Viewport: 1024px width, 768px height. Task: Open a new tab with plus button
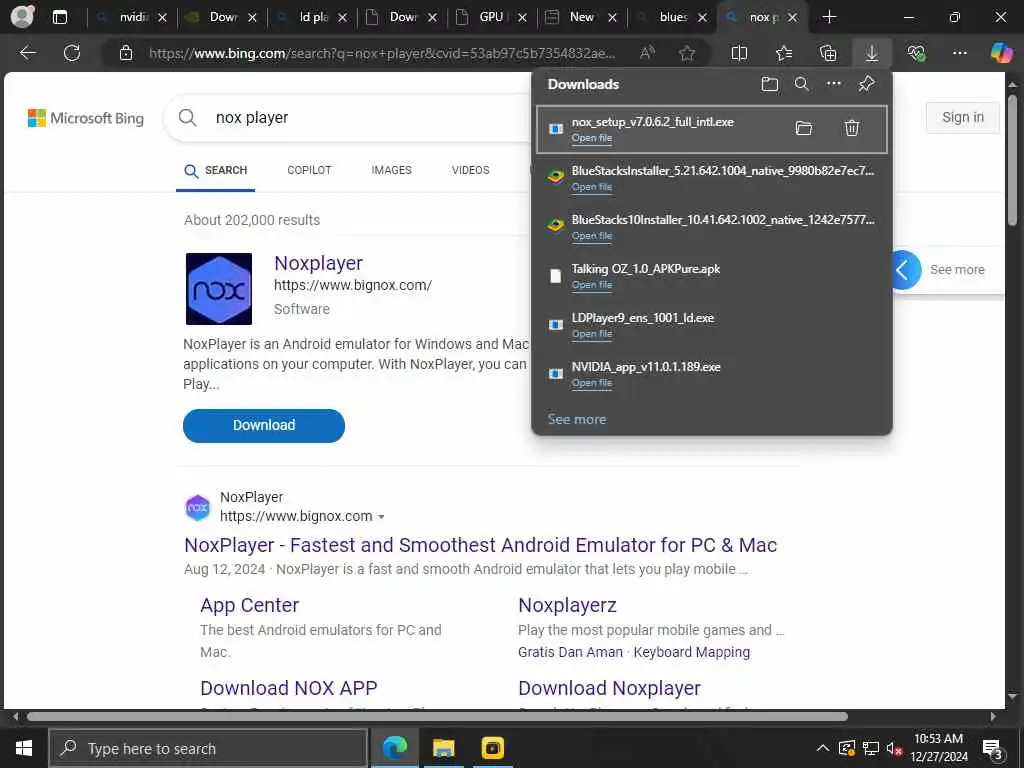pos(829,17)
